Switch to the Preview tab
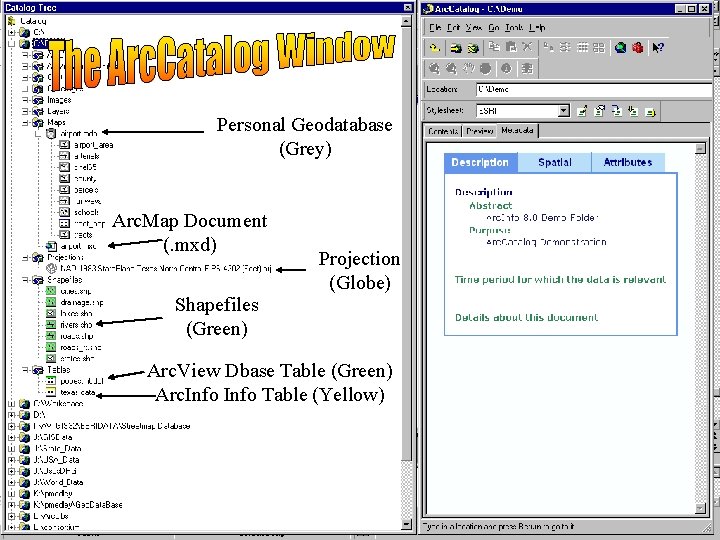Screen dimensions: 720x540 point(480,131)
